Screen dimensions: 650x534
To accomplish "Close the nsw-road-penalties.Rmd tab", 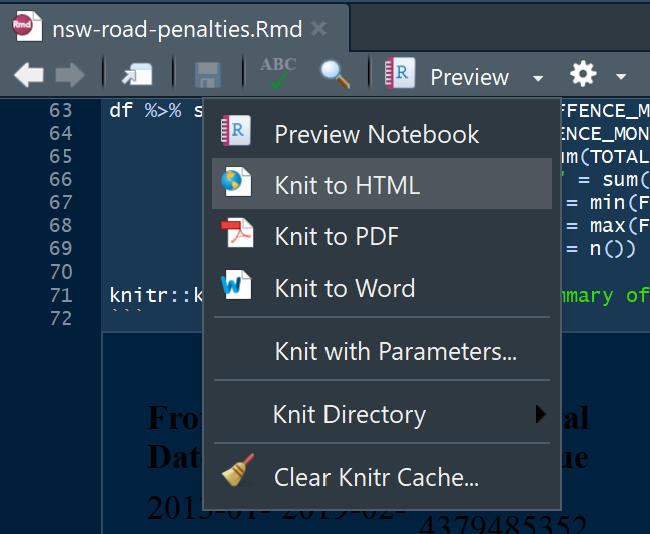I will [x=319, y=28].
